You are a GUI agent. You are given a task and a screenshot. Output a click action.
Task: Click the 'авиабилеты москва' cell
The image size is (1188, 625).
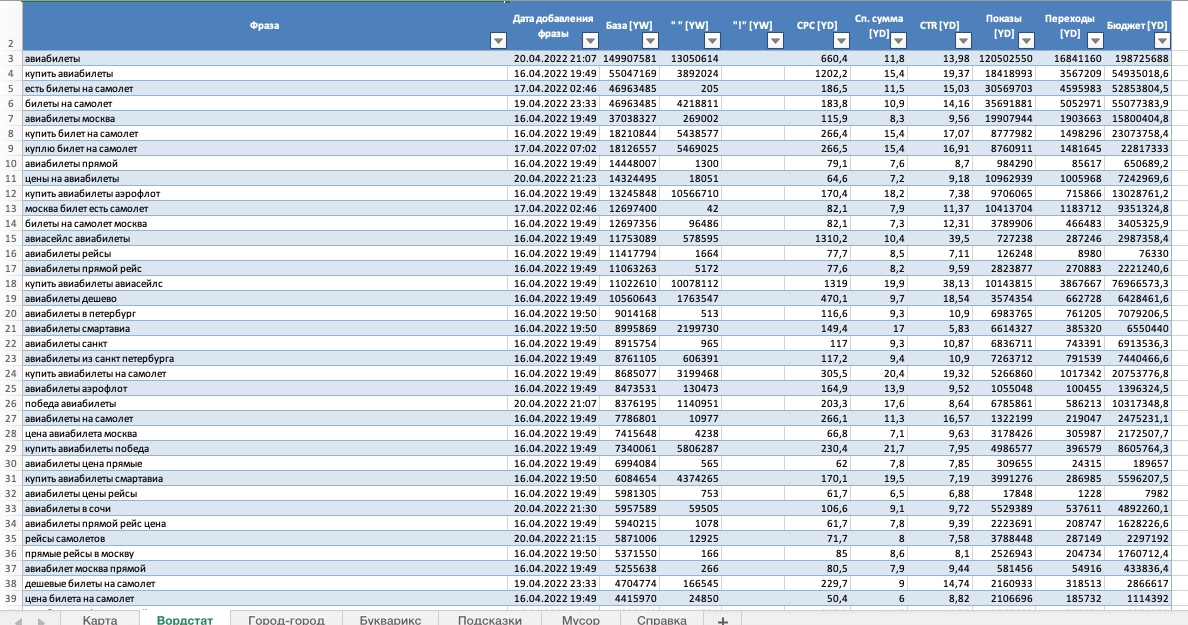coord(264,118)
